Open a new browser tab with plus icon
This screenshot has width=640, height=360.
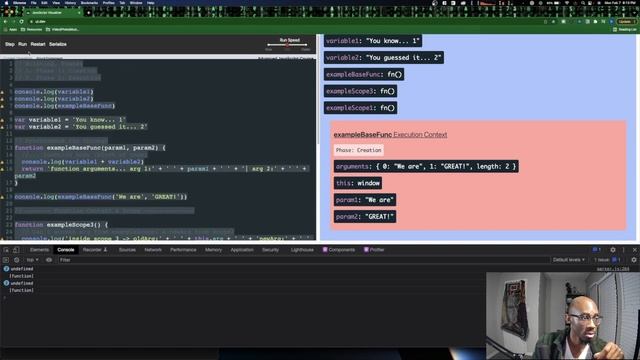89,13
